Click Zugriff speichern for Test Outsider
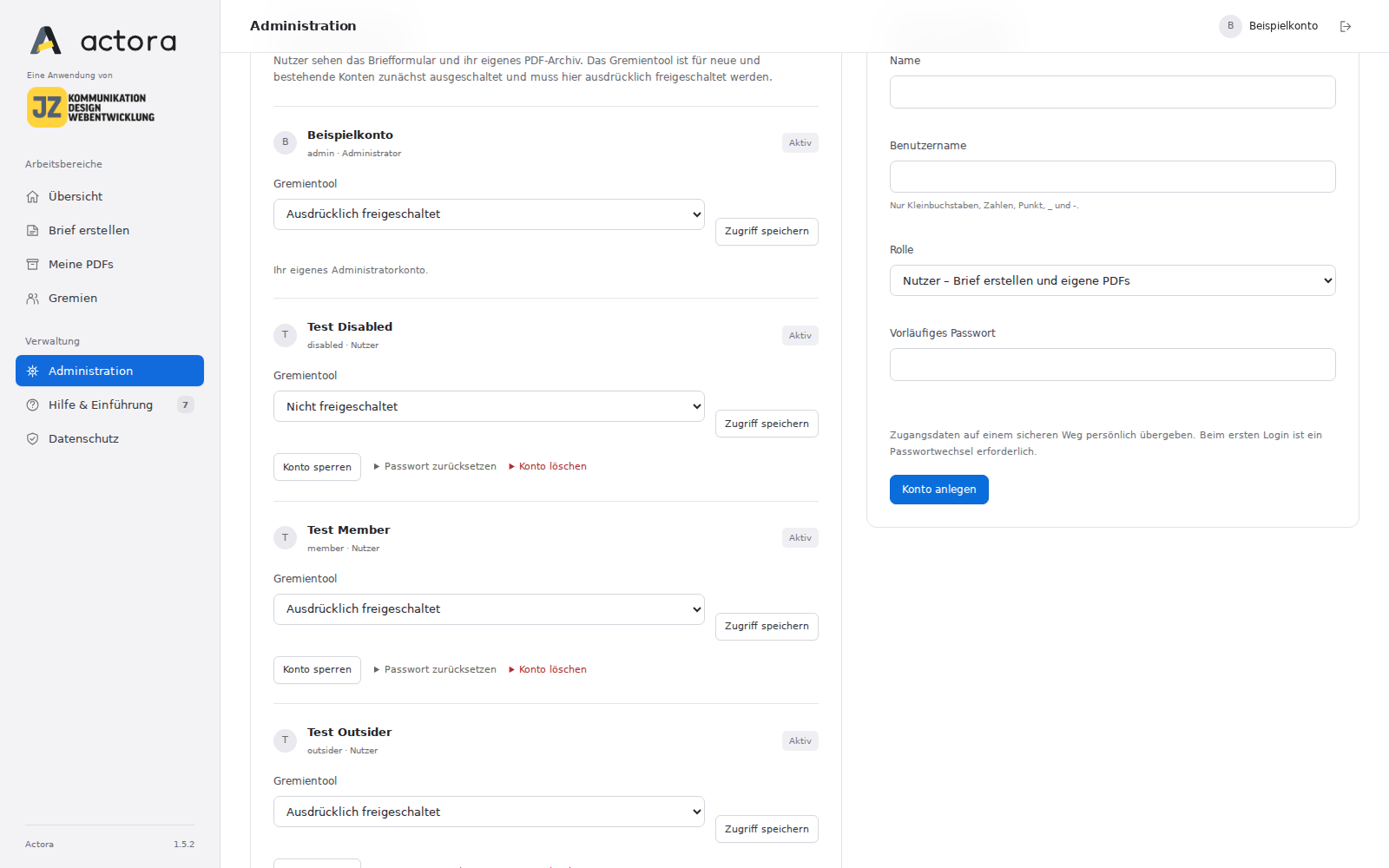Image resolution: width=1389 pixels, height=868 pixels. click(x=767, y=829)
